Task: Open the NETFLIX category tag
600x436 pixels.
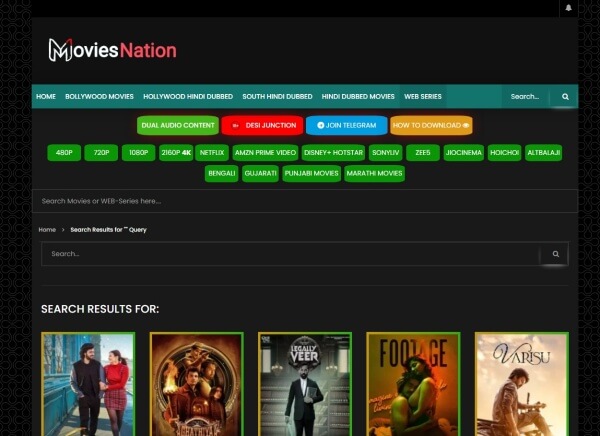Action: click(x=212, y=152)
